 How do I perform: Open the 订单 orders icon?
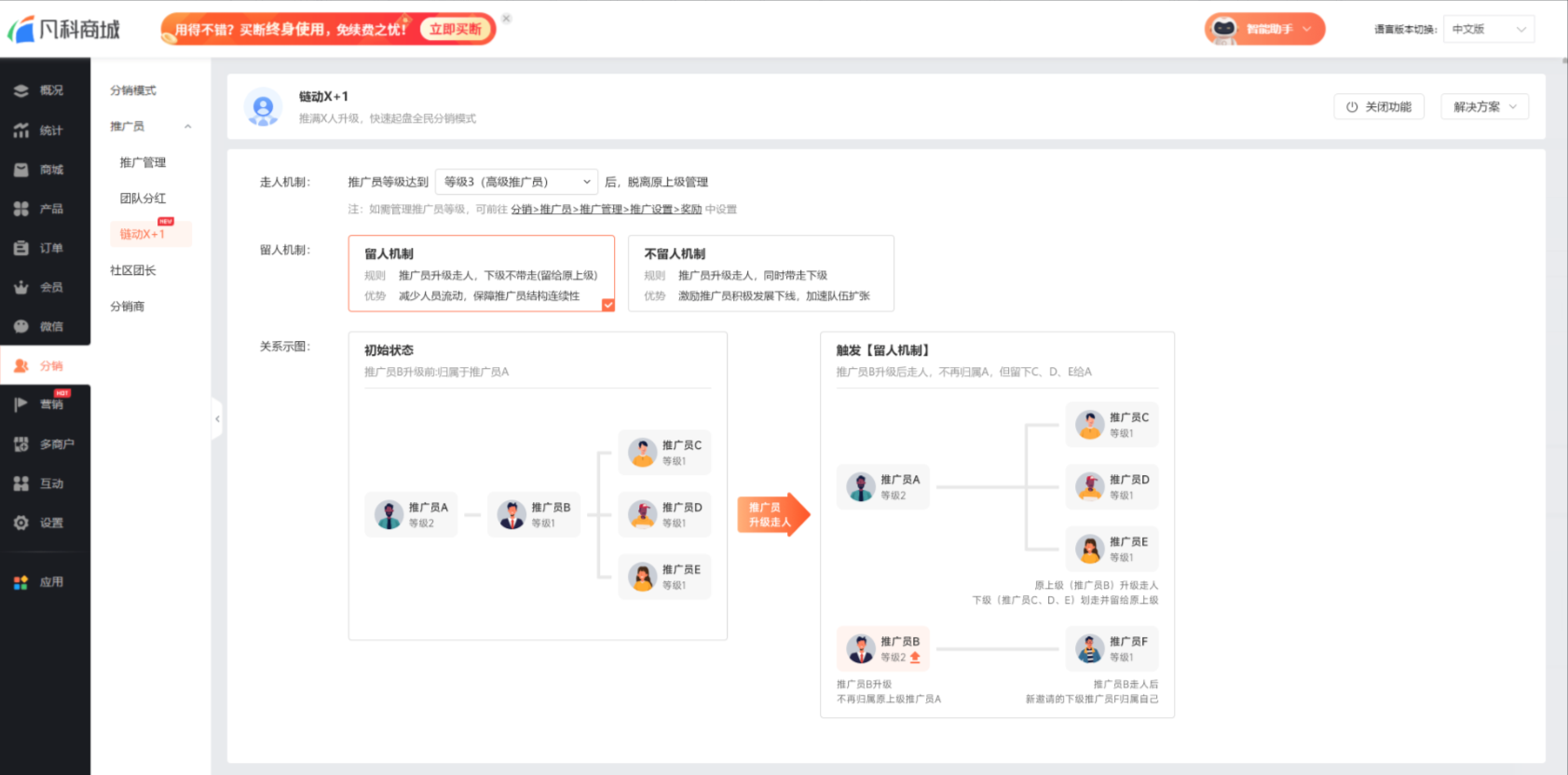point(20,248)
